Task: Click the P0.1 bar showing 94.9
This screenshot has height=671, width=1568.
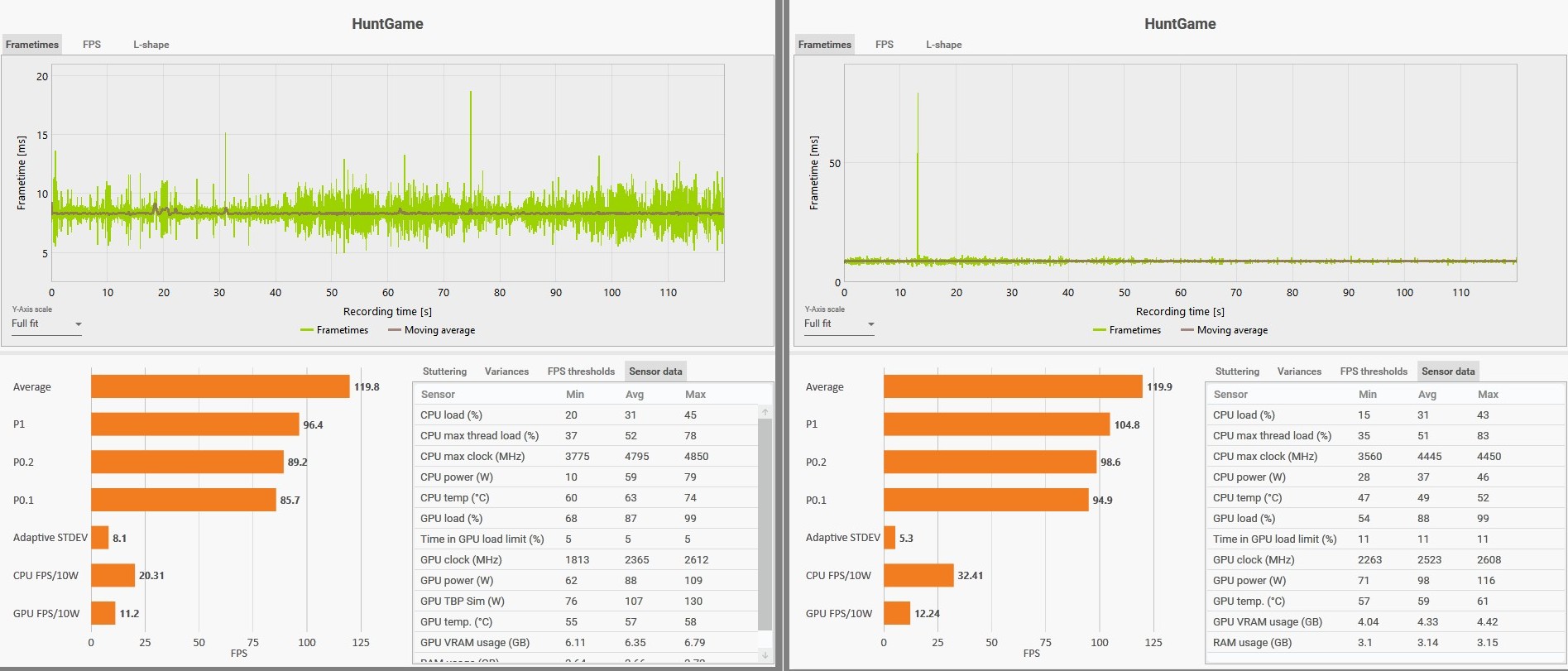Action: pyautogui.click(x=986, y=500)
